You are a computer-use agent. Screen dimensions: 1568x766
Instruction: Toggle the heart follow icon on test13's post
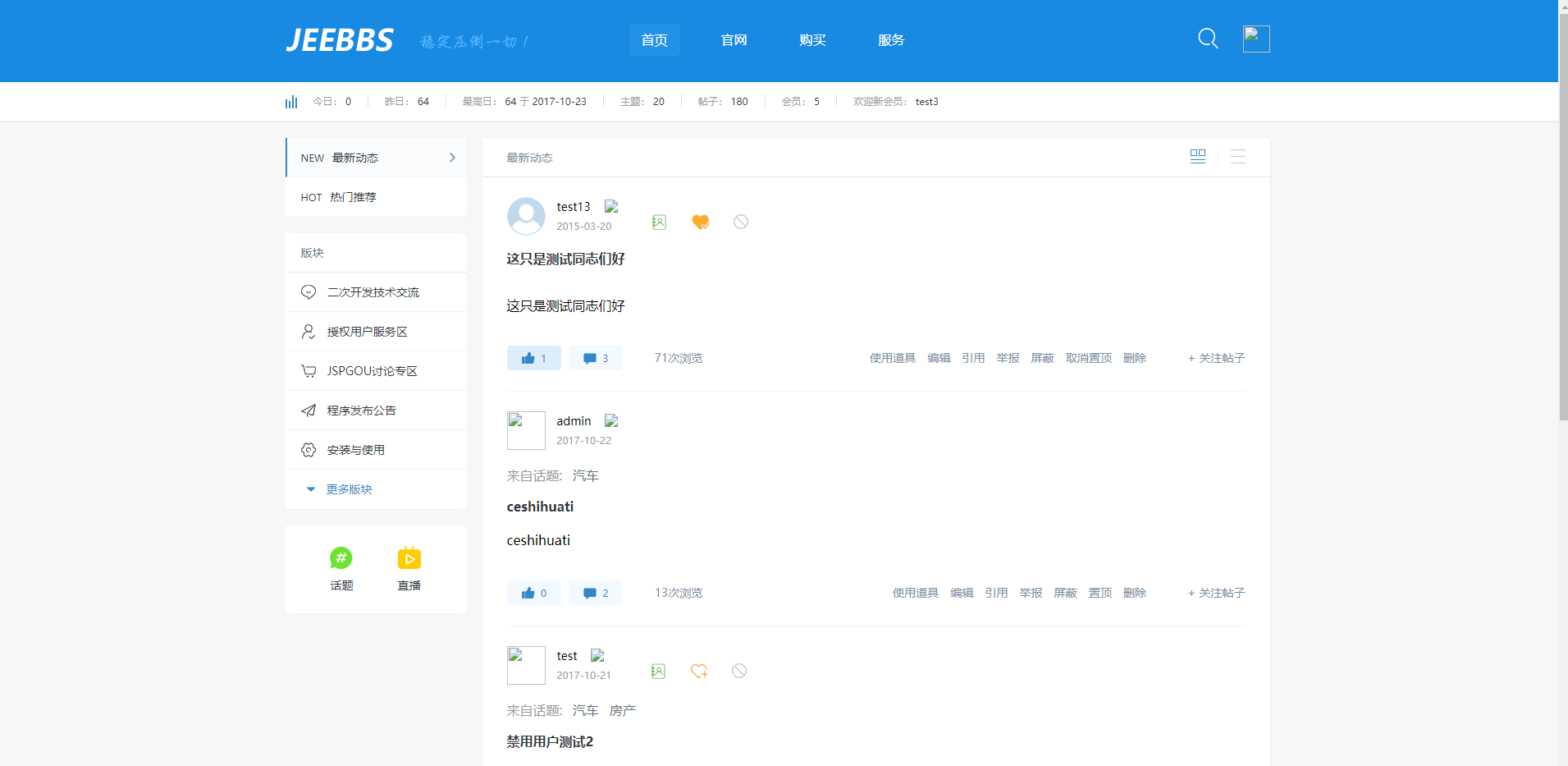(x=700, y=222)
